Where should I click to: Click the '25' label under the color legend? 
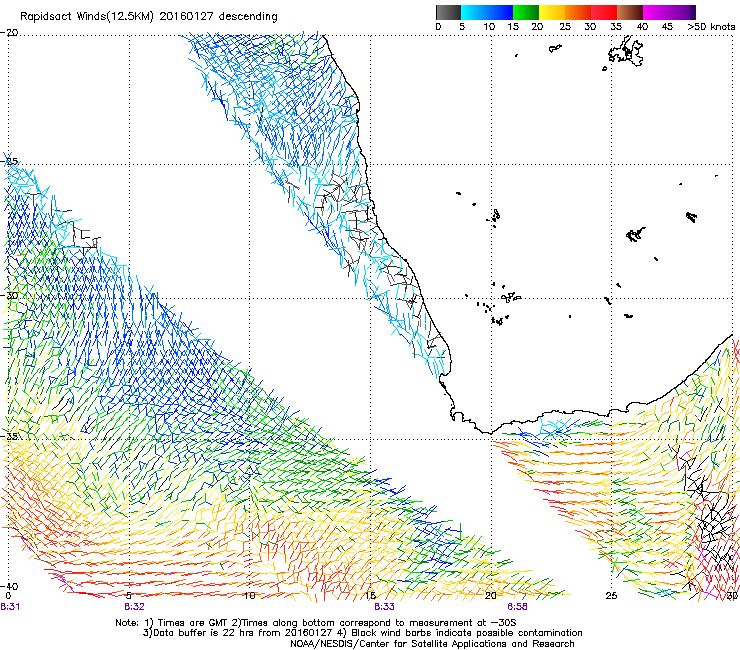point(565,27)
